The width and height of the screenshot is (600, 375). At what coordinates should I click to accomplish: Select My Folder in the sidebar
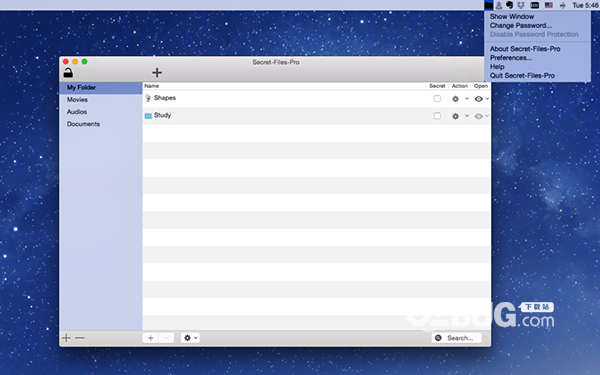coord(101,88)
